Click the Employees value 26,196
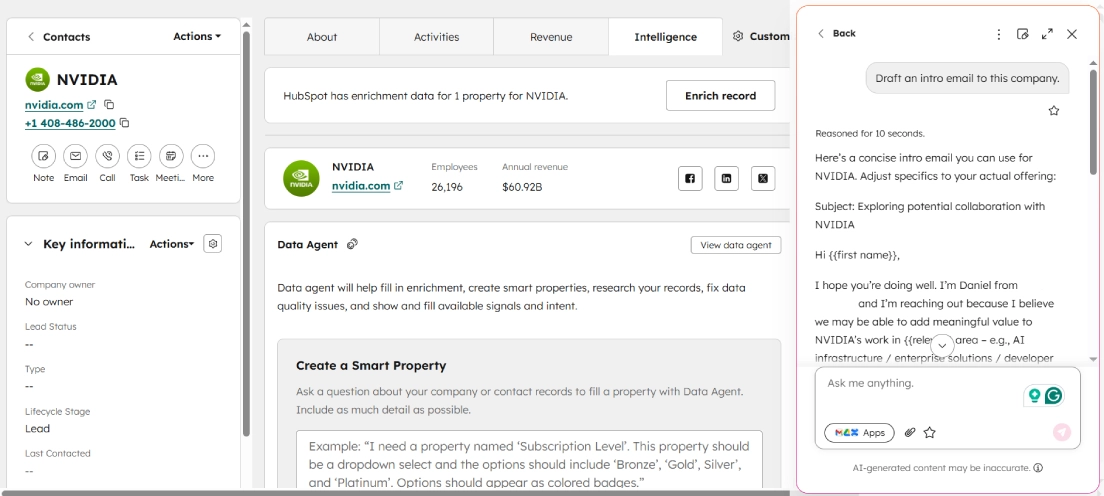The width and height of the screenshot is (1104, 496). click(447, 187)
